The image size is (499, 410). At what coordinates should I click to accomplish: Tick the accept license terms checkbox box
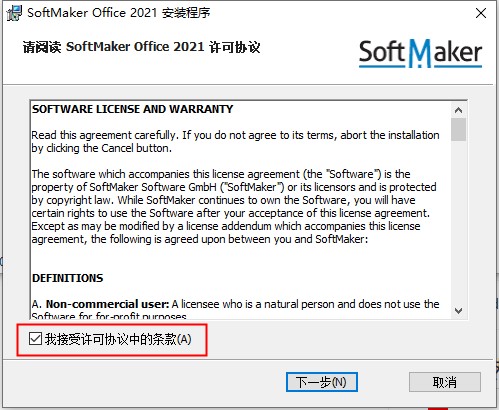coord(35,339)
